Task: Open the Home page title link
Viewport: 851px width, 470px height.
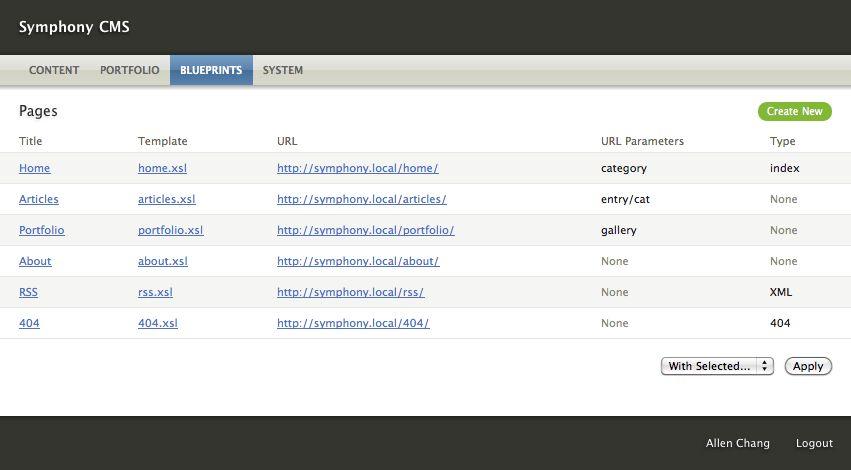Action: pos(34,168)
